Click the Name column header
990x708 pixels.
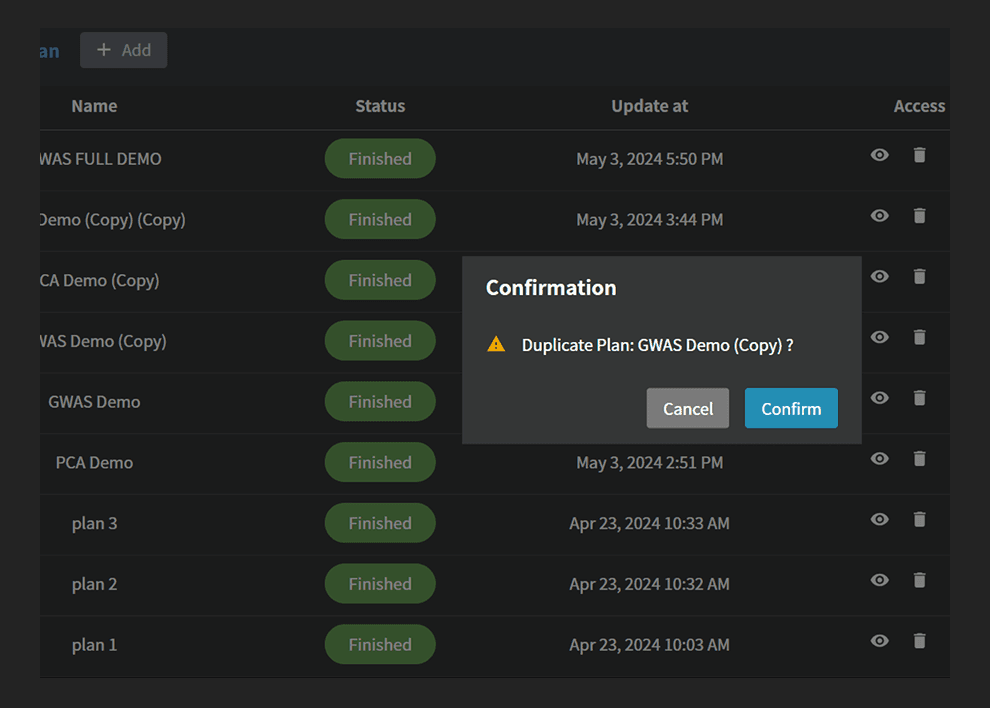coord(94,106)
